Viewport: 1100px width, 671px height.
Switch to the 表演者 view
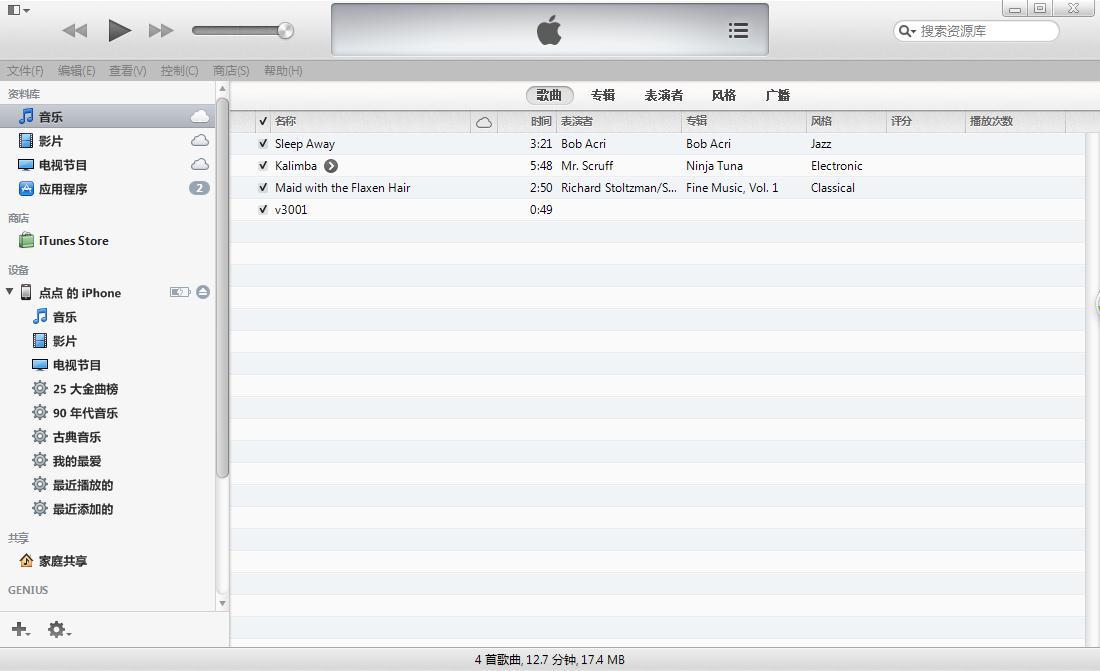[x=663, y=95]
